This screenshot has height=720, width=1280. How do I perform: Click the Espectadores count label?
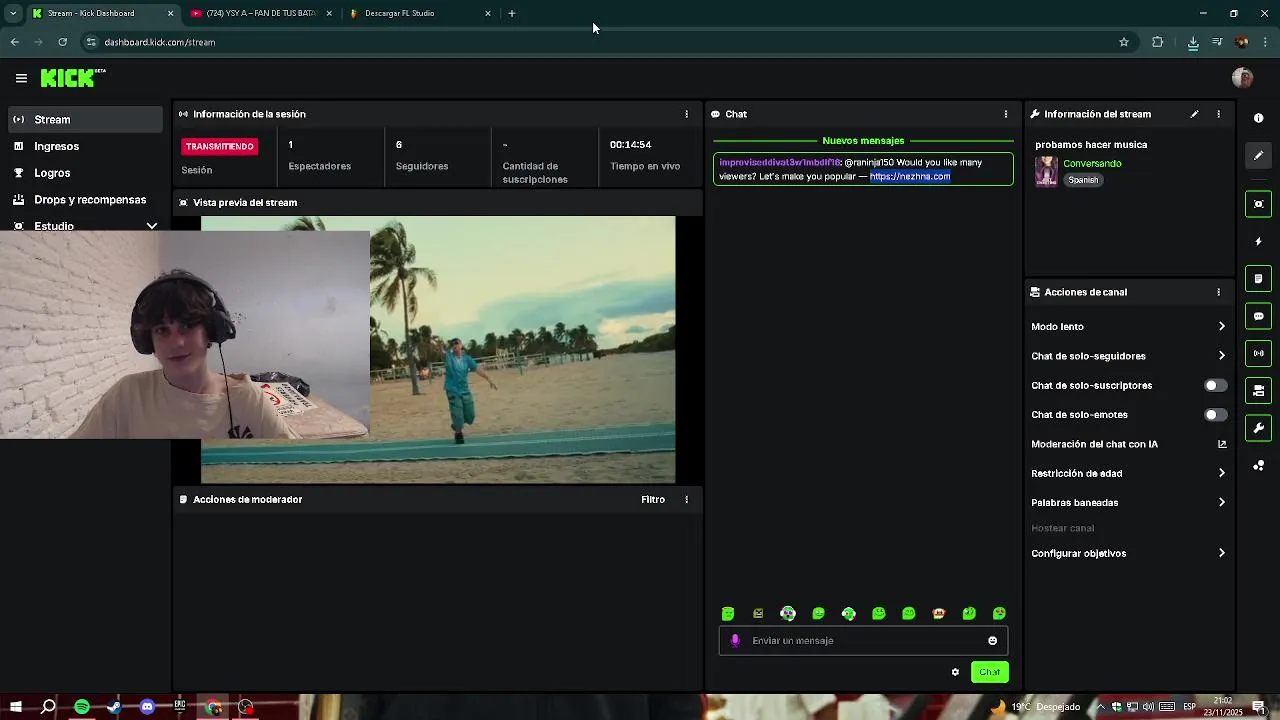[x=320, y=166]
